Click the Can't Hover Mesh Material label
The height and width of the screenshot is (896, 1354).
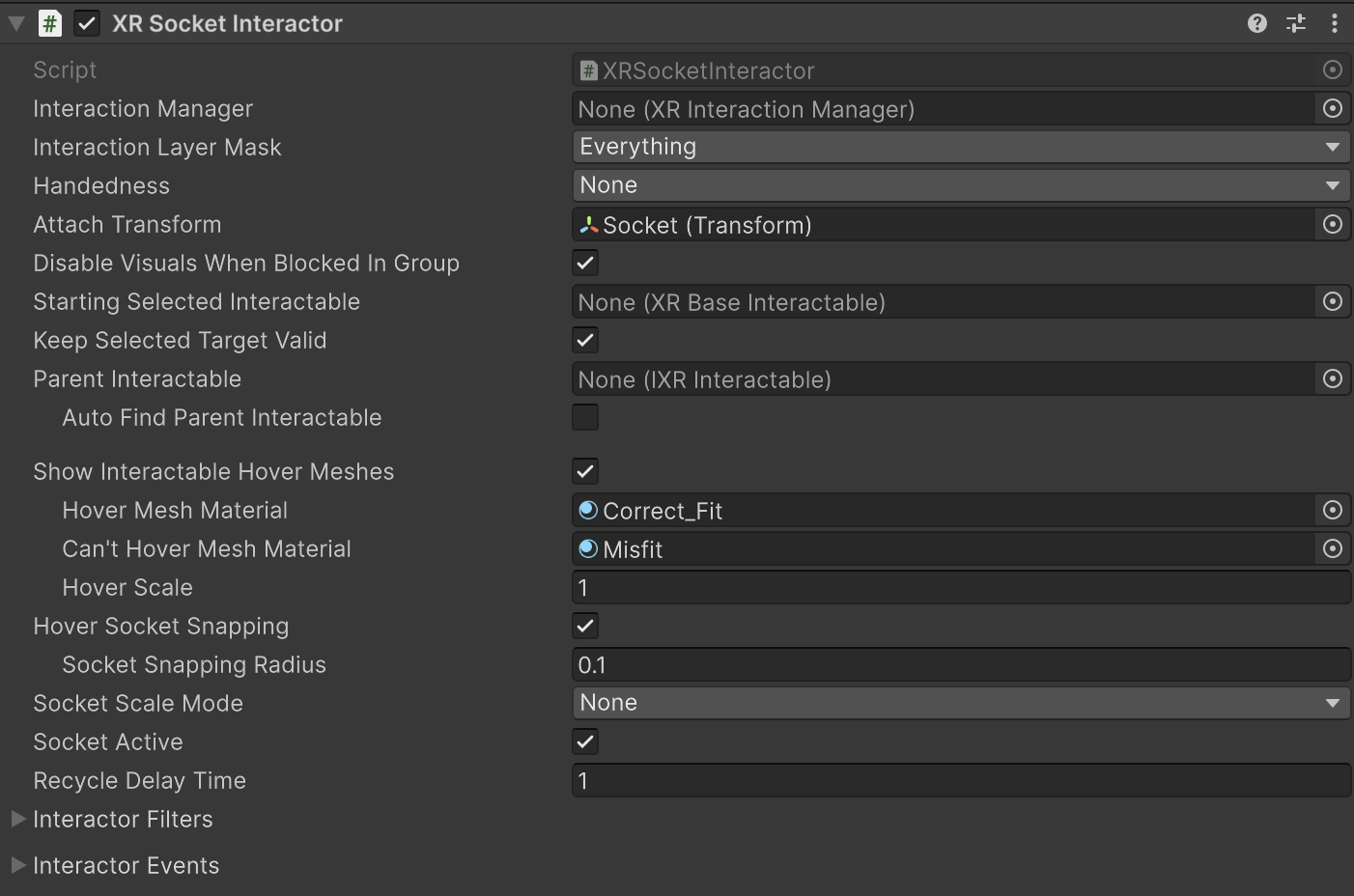click(207, 548)
